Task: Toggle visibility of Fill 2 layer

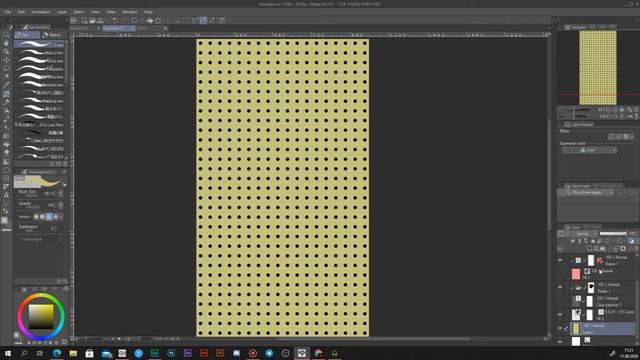Action: [560, 315]
